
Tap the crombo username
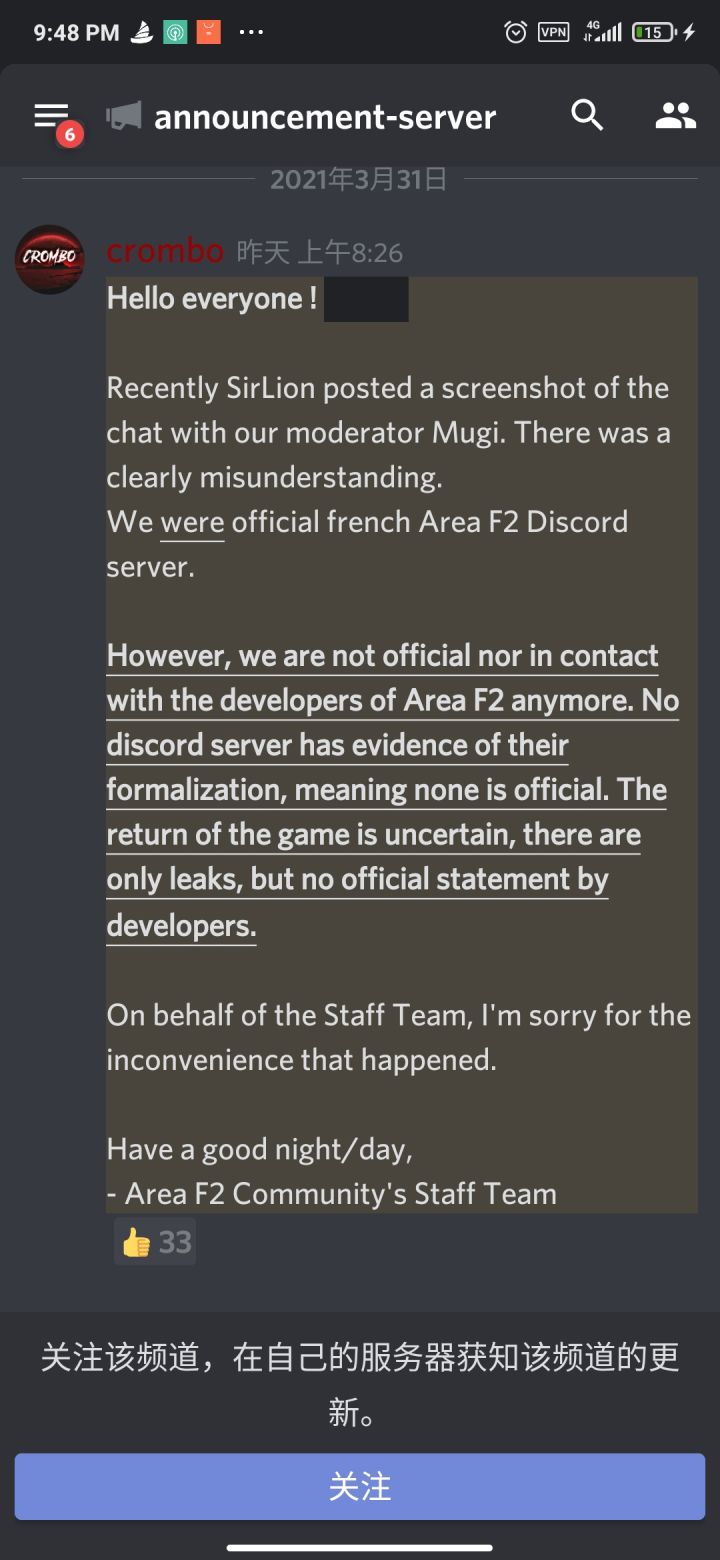click(165, 251)
